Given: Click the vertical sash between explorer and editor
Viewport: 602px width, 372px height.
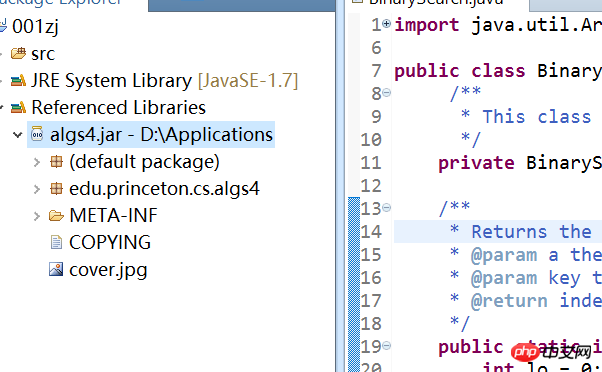Looking at the screenshot, I should click(340, 186).
